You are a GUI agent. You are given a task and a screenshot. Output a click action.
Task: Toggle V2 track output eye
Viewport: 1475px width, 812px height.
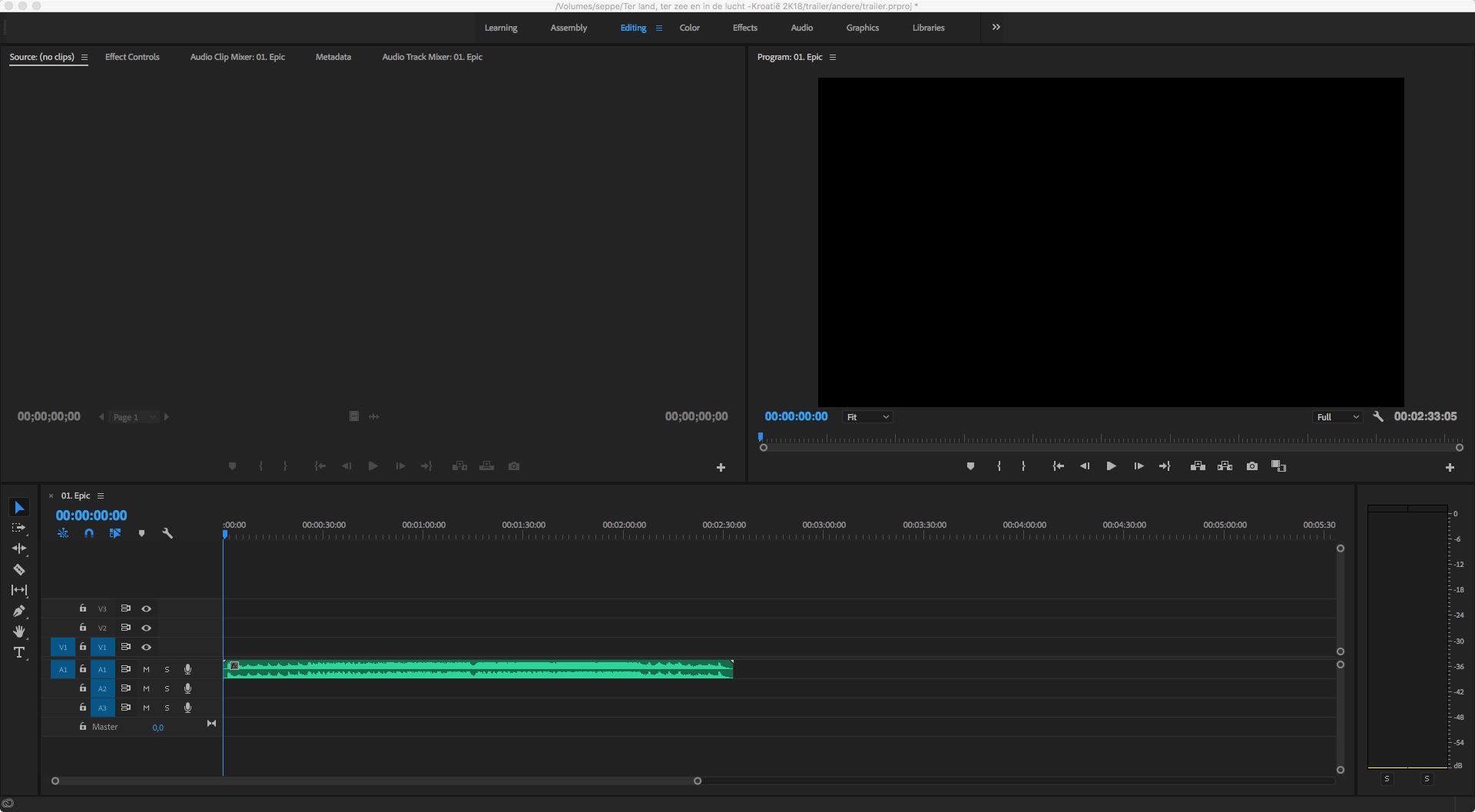click(146, 628)
